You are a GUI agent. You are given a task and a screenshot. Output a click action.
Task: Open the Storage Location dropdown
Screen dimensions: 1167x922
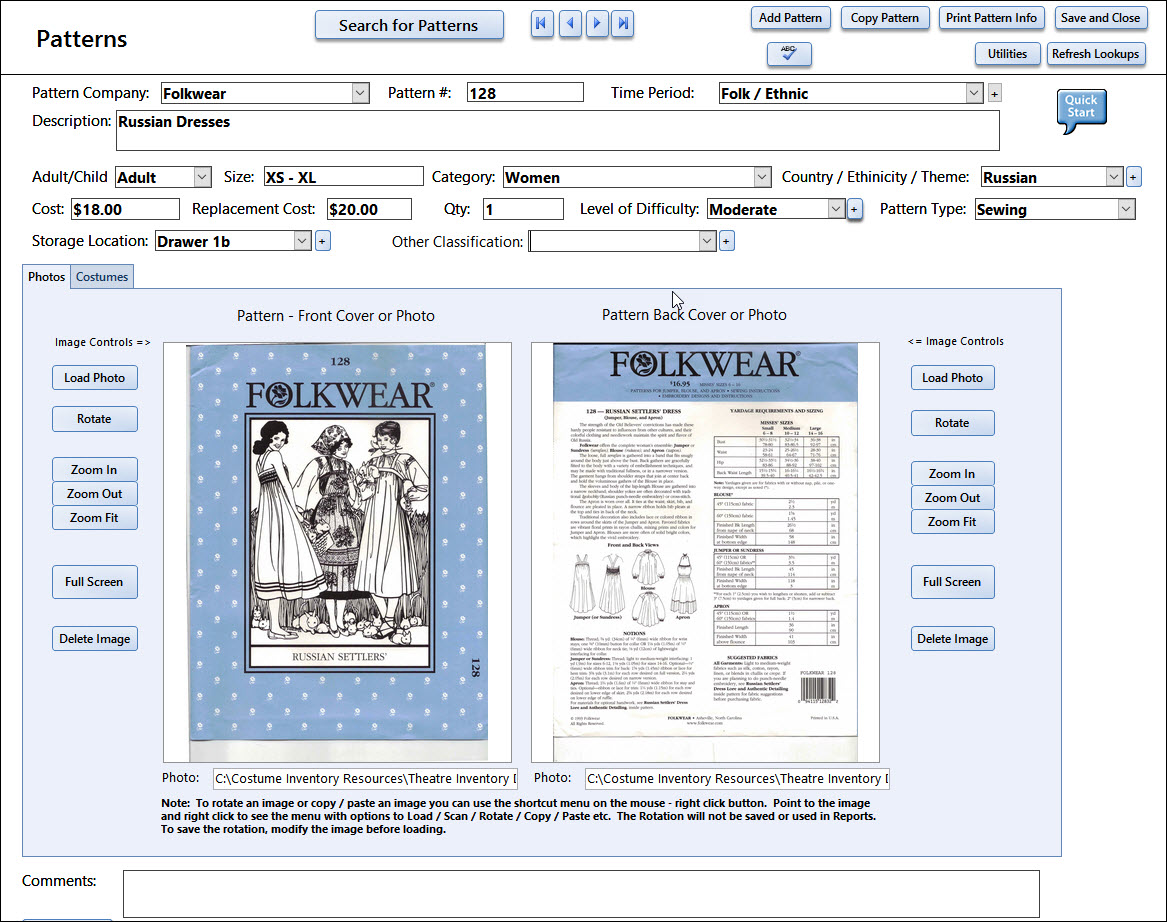(301, 241)
